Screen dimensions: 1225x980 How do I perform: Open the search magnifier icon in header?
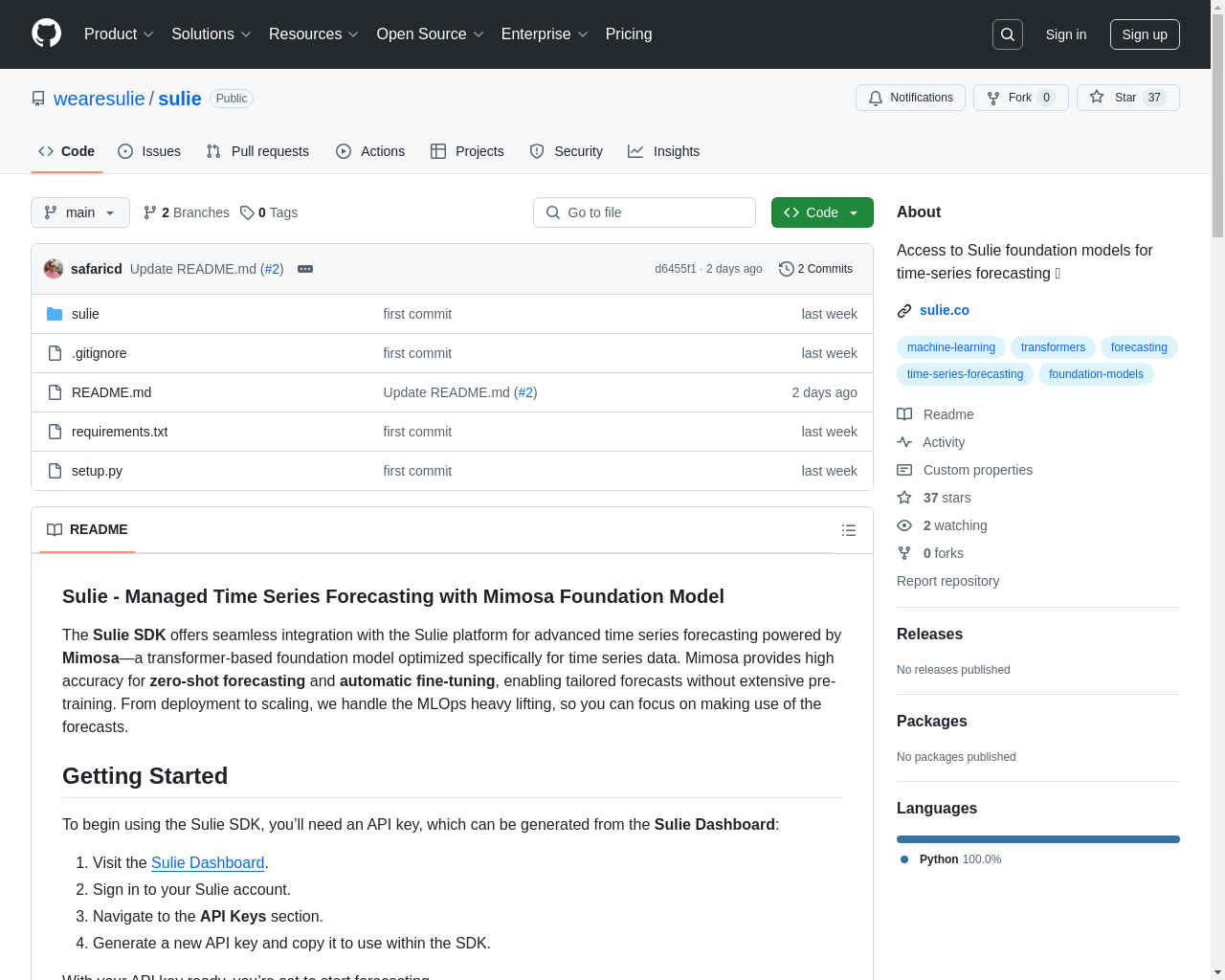pos(1008,34)
